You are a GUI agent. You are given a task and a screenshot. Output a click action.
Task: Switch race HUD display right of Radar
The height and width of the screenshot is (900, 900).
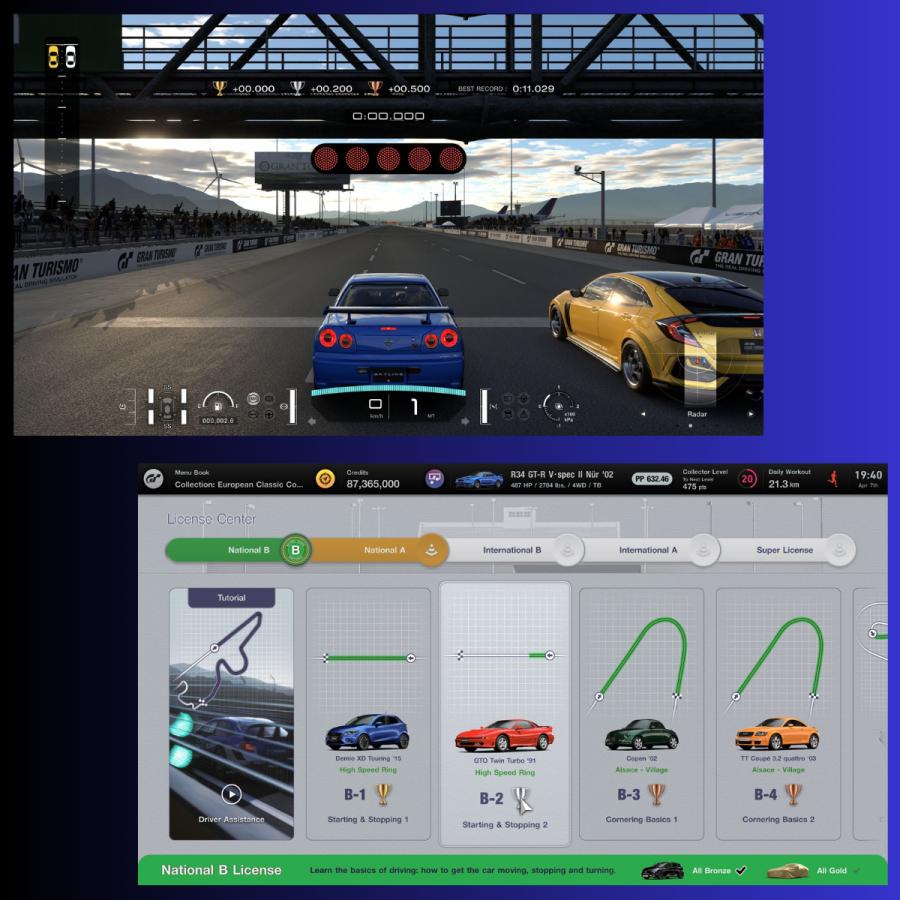tap(750, 413)
